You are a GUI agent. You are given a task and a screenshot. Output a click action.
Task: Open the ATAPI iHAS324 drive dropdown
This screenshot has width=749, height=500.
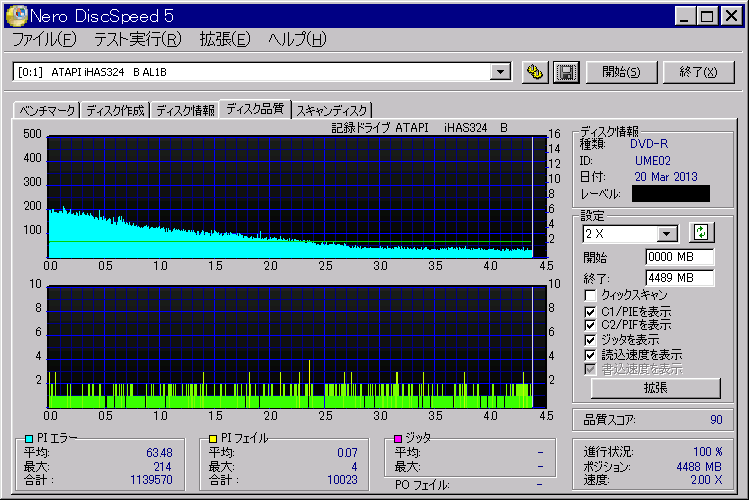[x=500, y=72]
